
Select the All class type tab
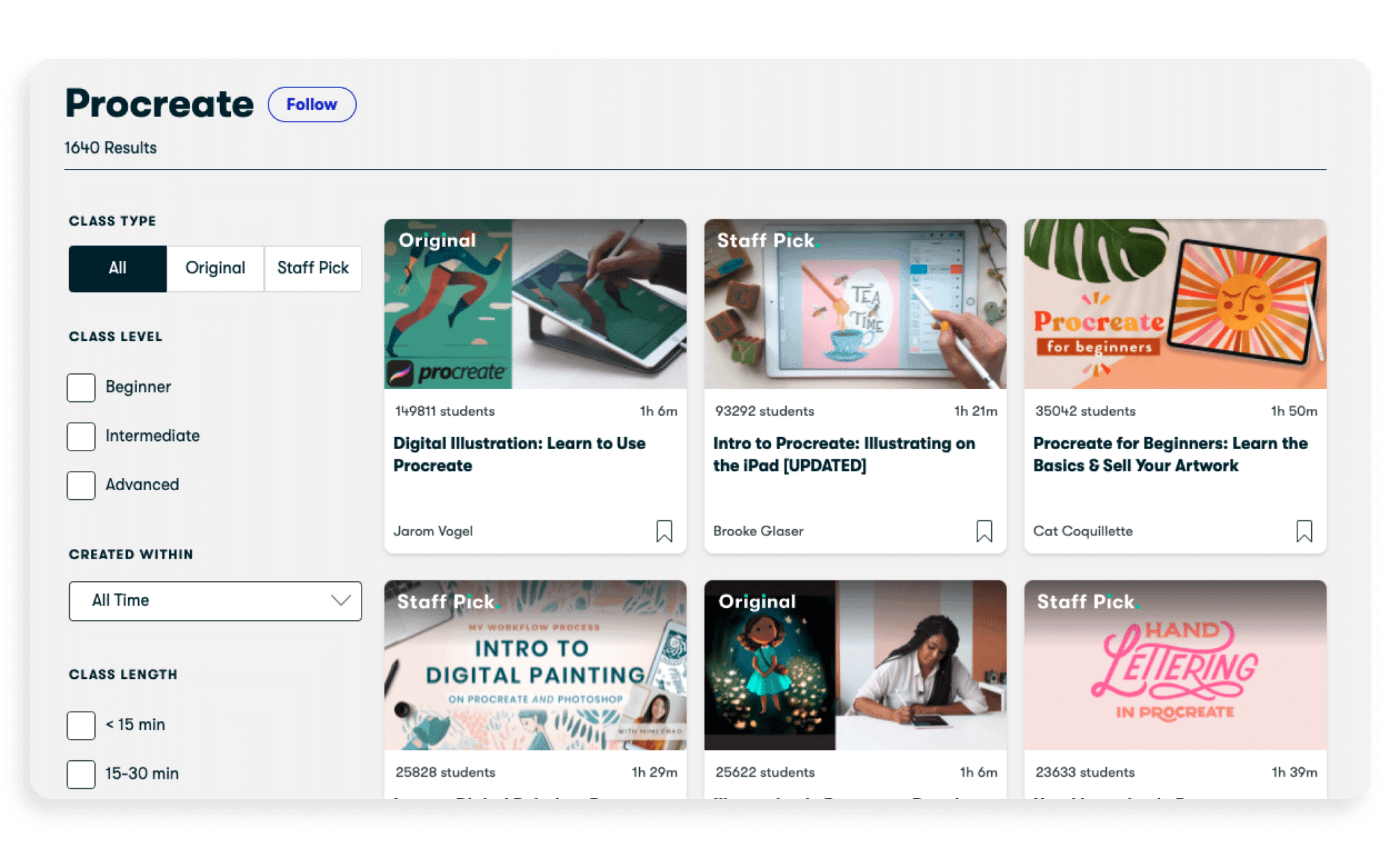click(117, 268)
